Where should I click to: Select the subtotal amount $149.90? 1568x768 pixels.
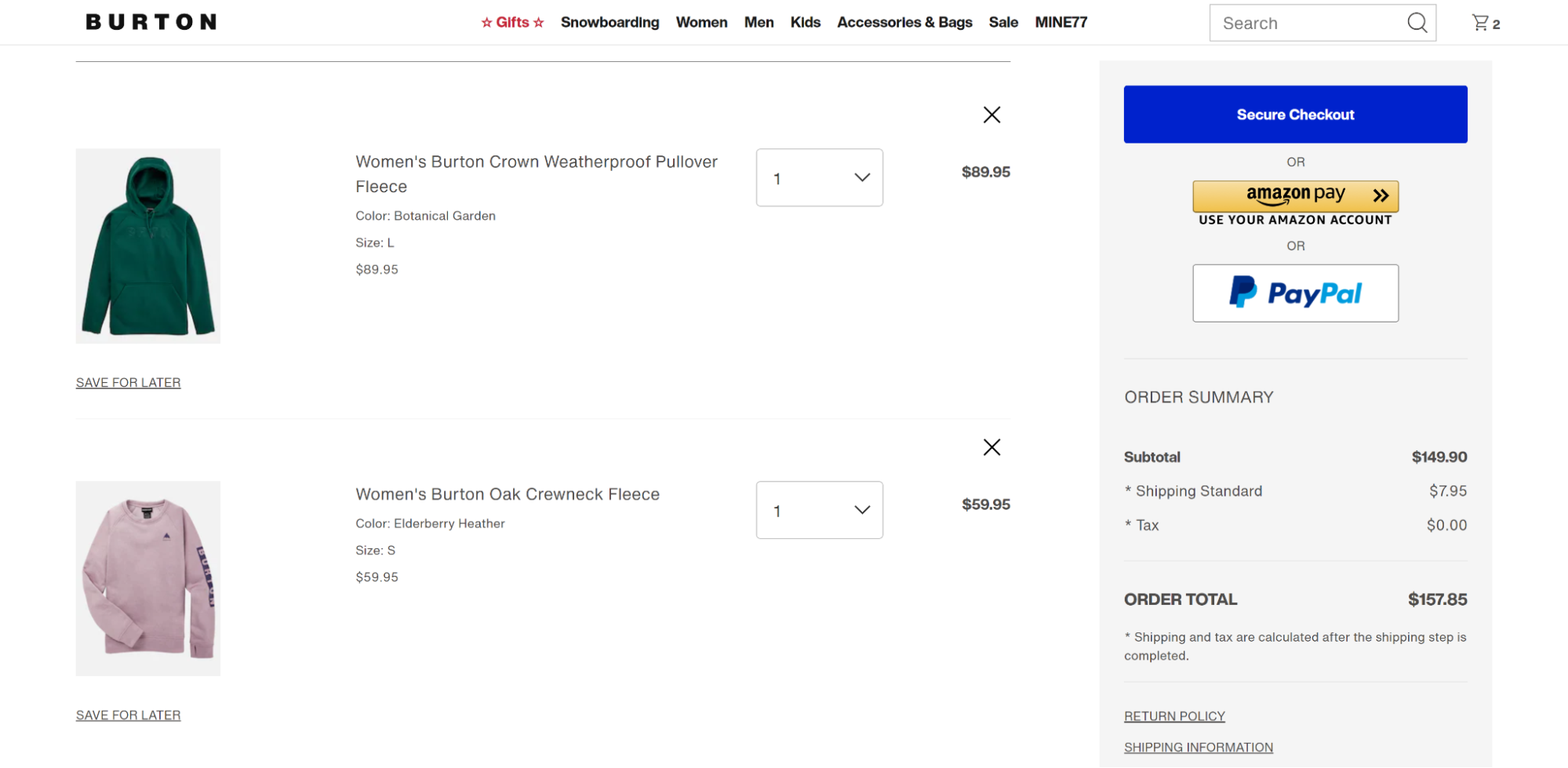coord(1439,457)
